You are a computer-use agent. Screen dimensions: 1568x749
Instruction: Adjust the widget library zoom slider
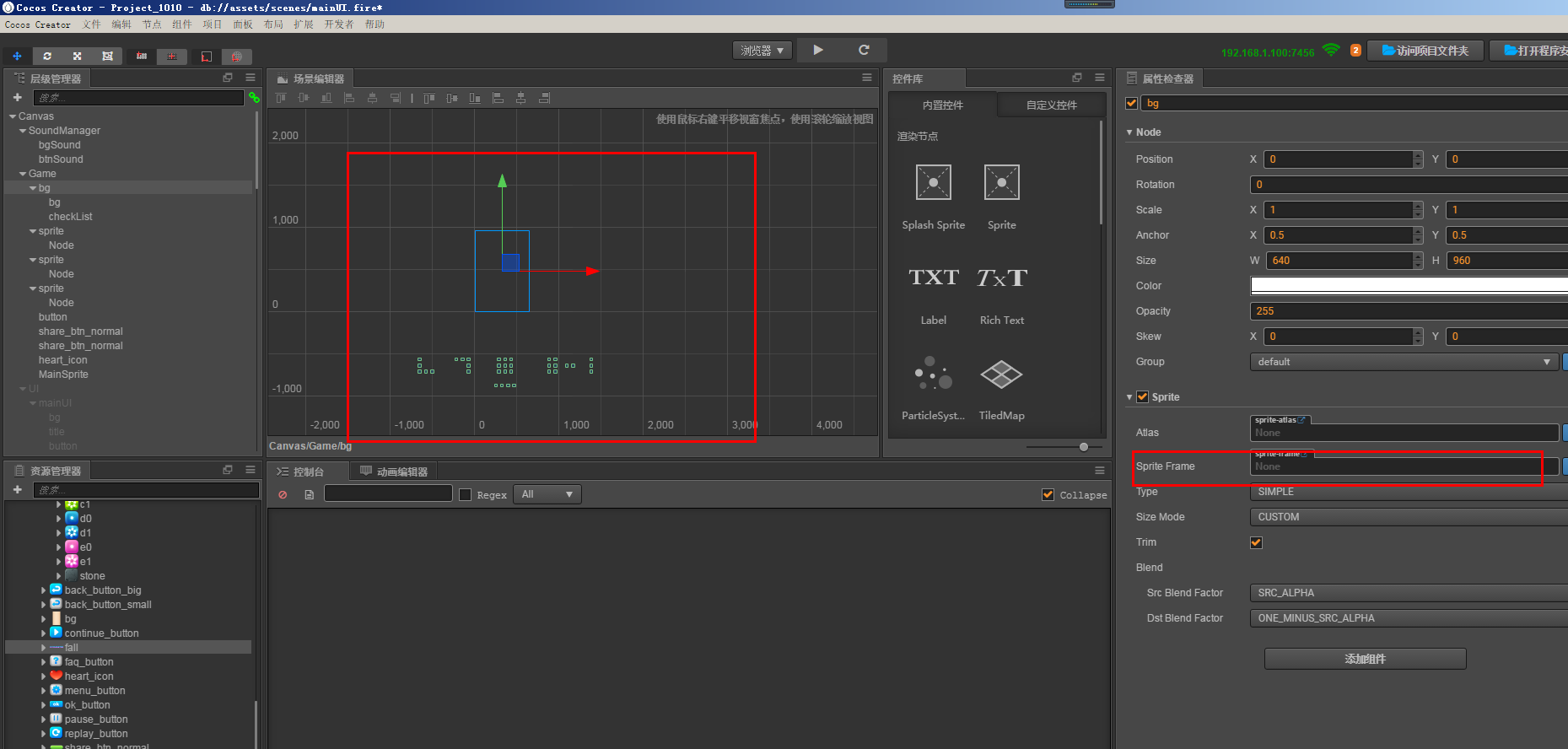coord(1084,447)
